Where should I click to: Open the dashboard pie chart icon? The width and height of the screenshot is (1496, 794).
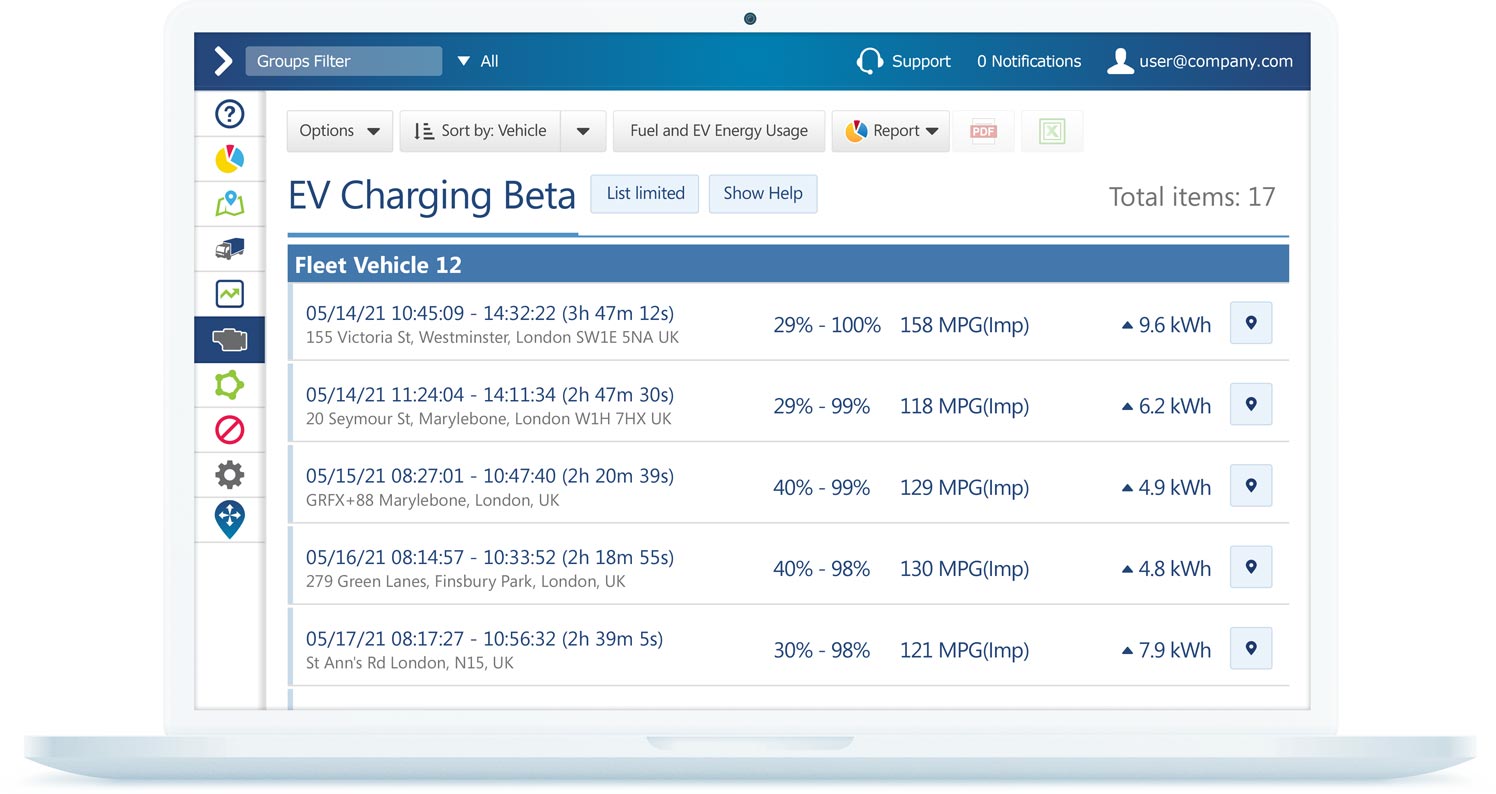tap(230, 159)
